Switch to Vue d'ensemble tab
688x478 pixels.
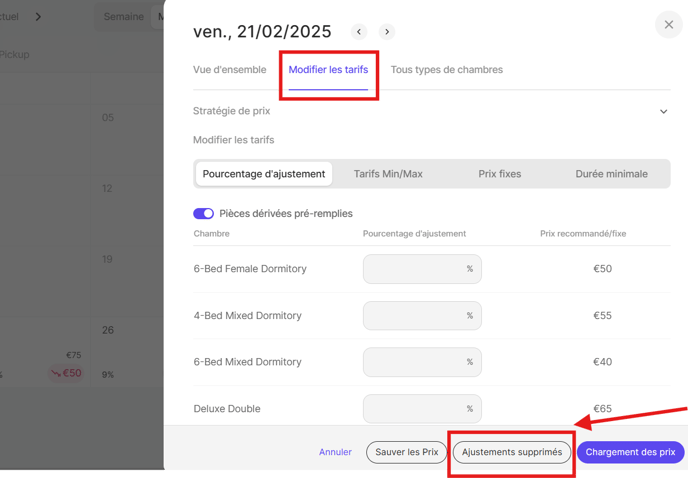click(229, 70)
